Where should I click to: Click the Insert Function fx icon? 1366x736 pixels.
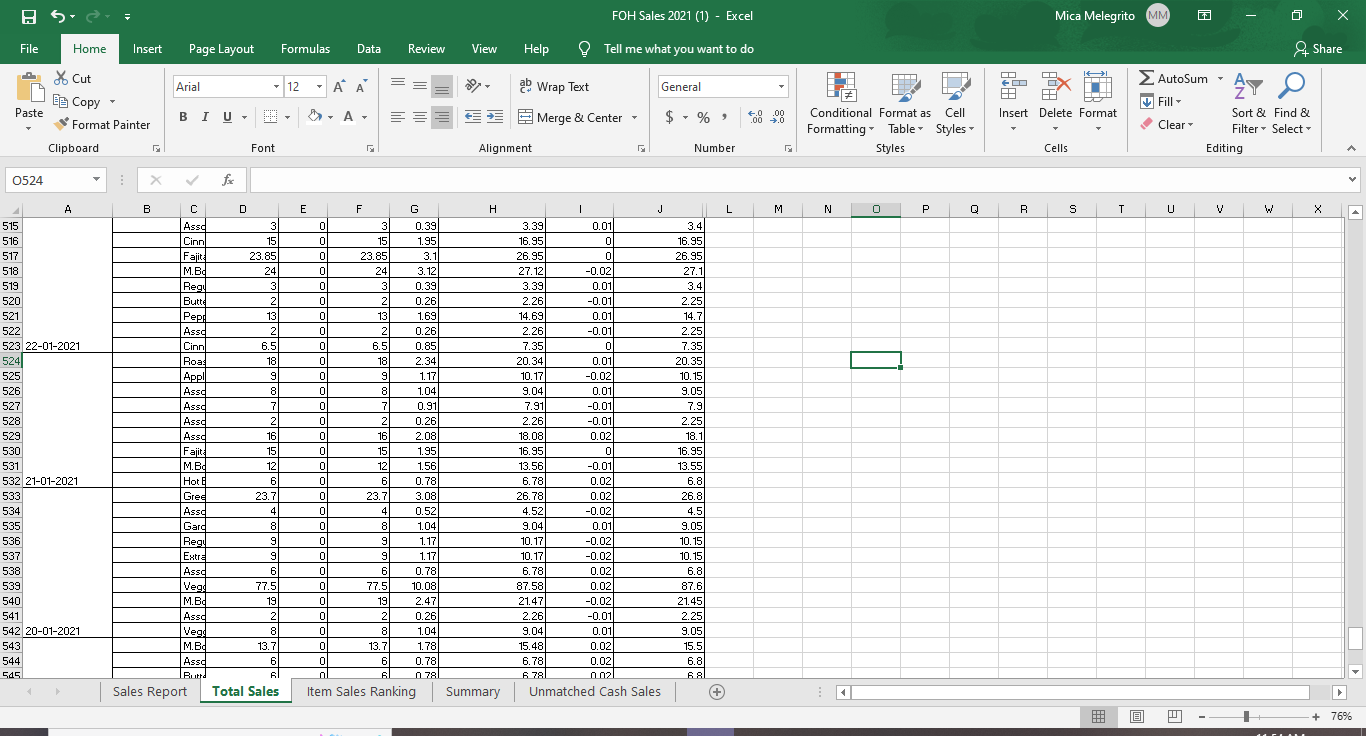pyautogui.click(x=228, y=180)
